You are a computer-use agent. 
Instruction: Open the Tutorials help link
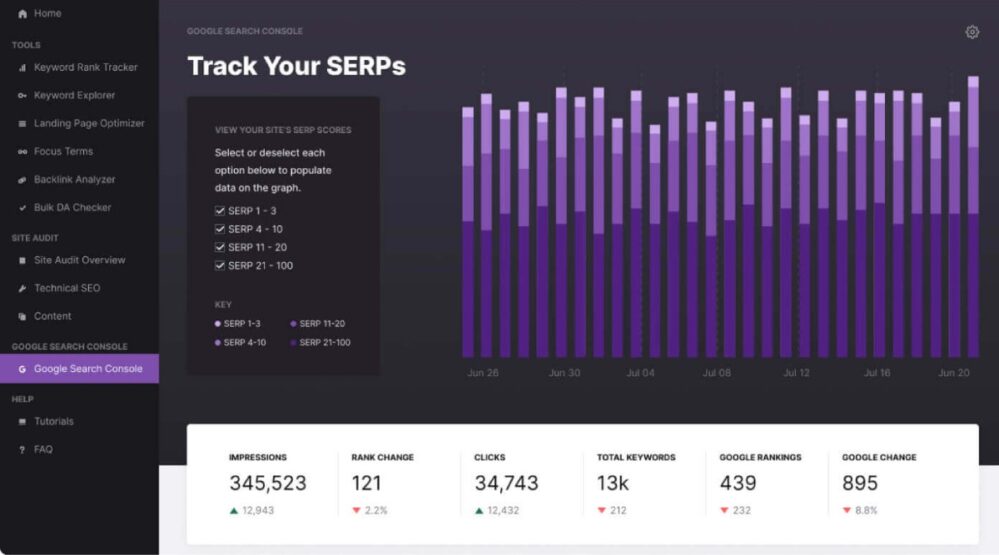[54, 422]
